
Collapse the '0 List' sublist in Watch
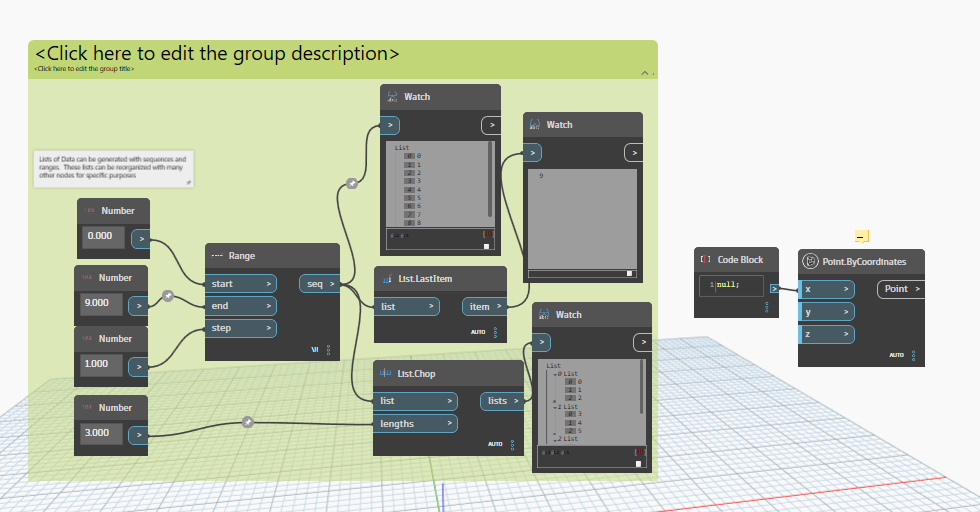[x=554, y=374]
